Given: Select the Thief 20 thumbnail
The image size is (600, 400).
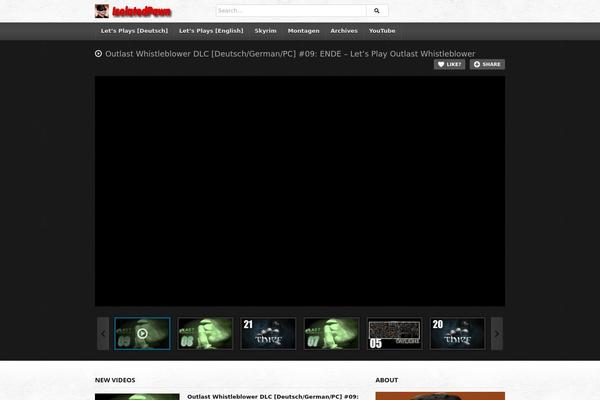Looking at the screenshot, I should tap(458, 333).
